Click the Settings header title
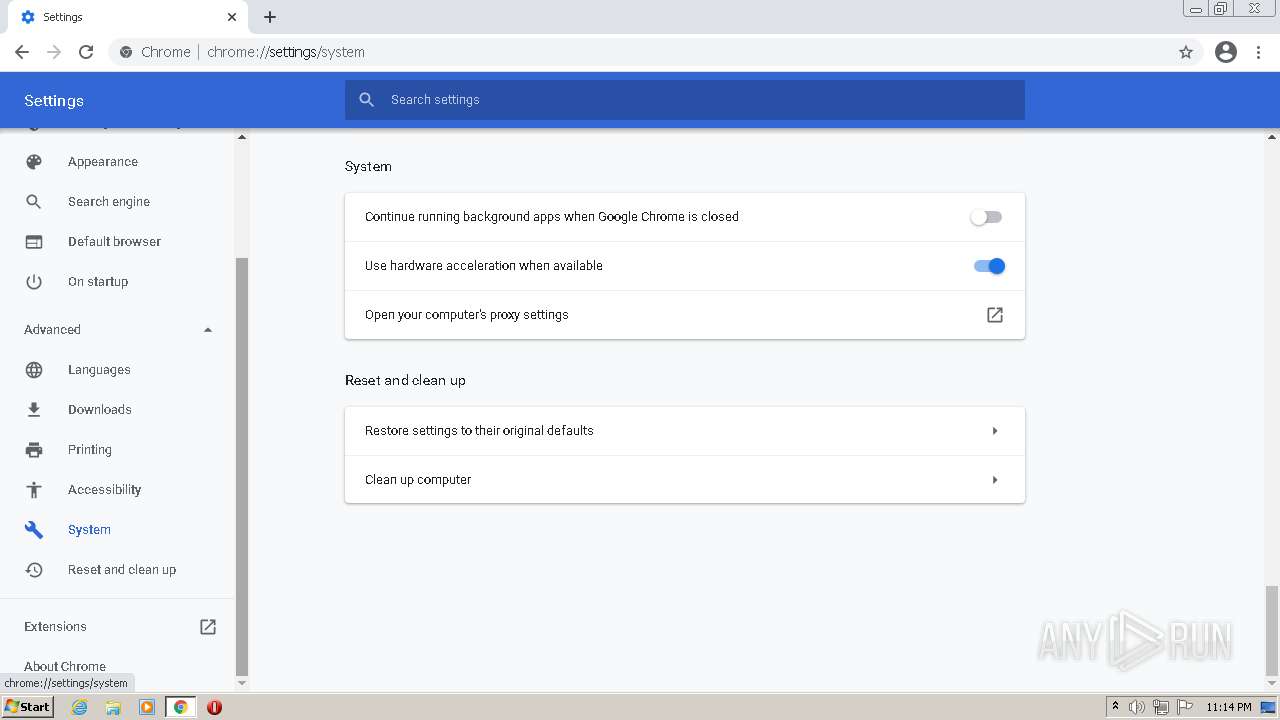This screenshot has width=1280, height=720. point(54,101)
